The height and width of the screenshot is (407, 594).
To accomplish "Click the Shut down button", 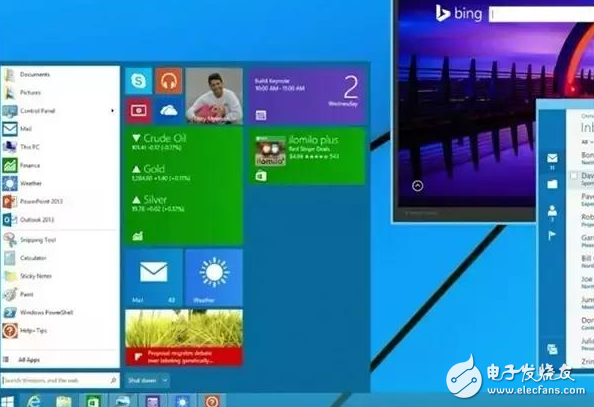I will point(142,380).
